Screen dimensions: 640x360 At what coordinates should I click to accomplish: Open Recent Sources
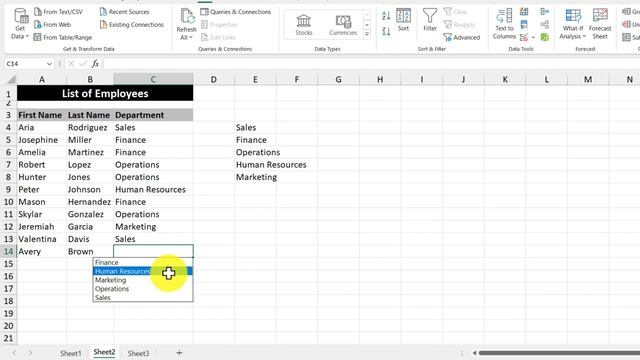coord(124,12)
